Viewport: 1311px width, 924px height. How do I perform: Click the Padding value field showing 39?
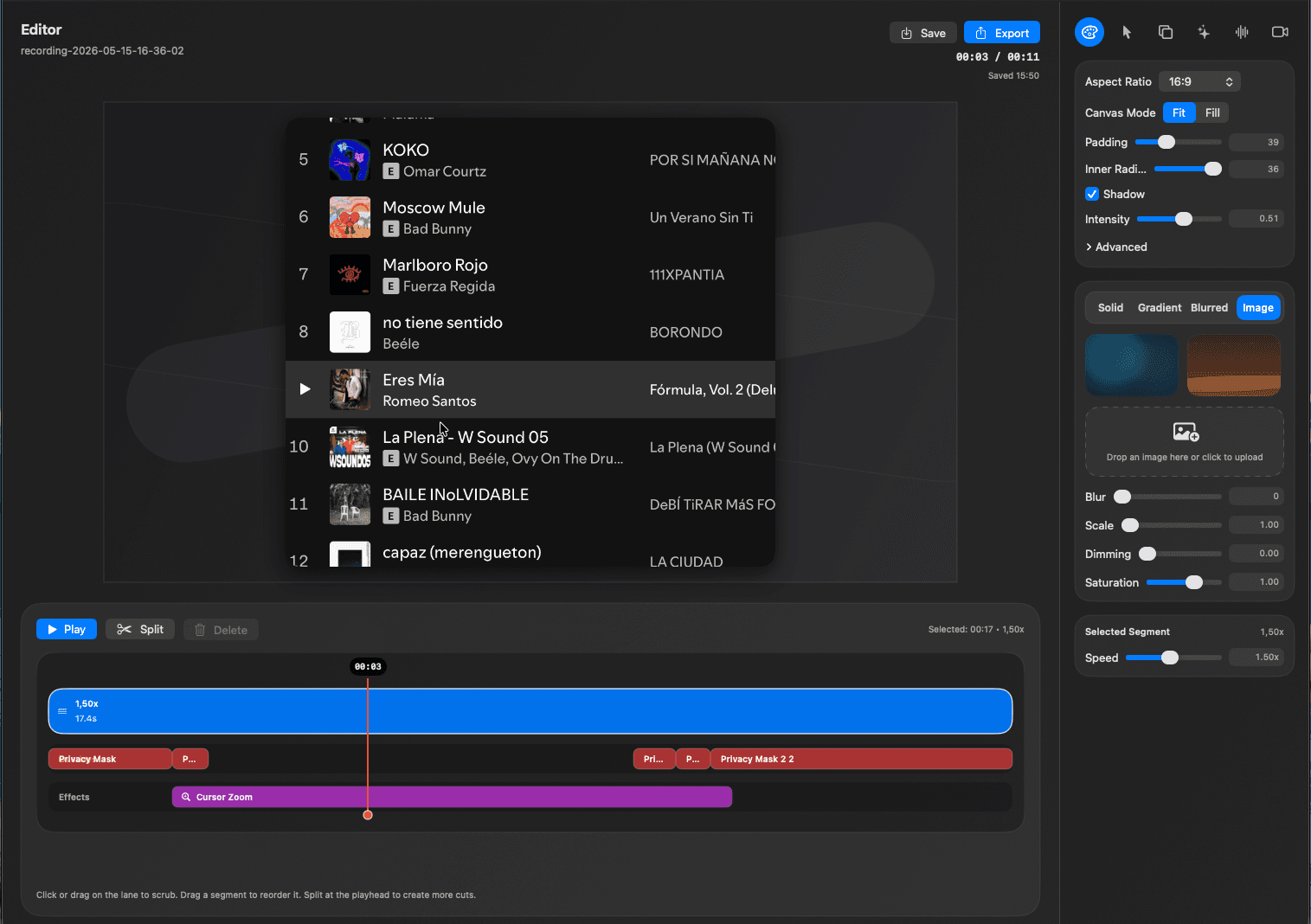(x=1256, y=142)
